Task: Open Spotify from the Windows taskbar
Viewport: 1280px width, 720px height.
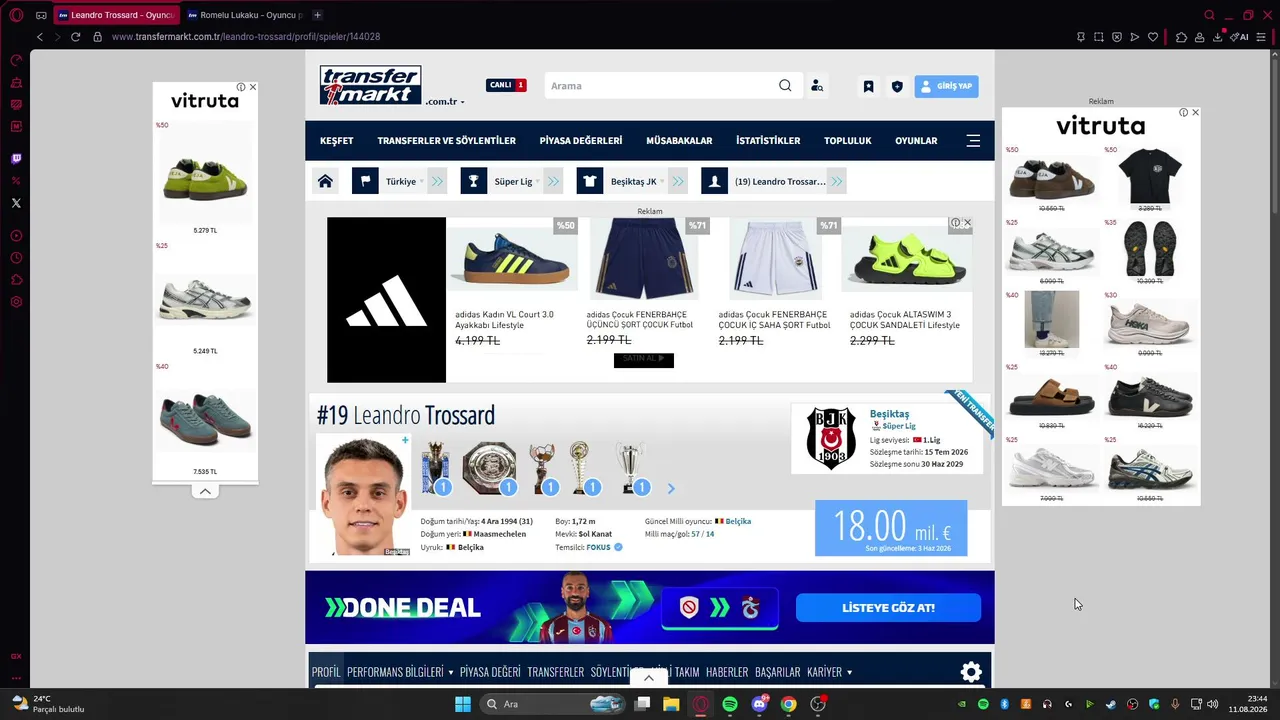Action: click(x=730, y=704)
